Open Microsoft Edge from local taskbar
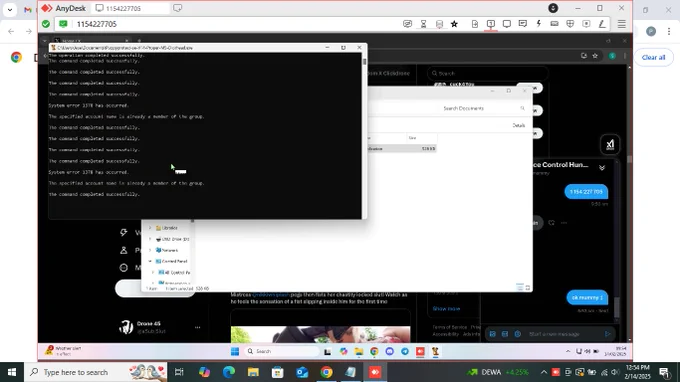 pyautogui.click(x=229, y=372)
